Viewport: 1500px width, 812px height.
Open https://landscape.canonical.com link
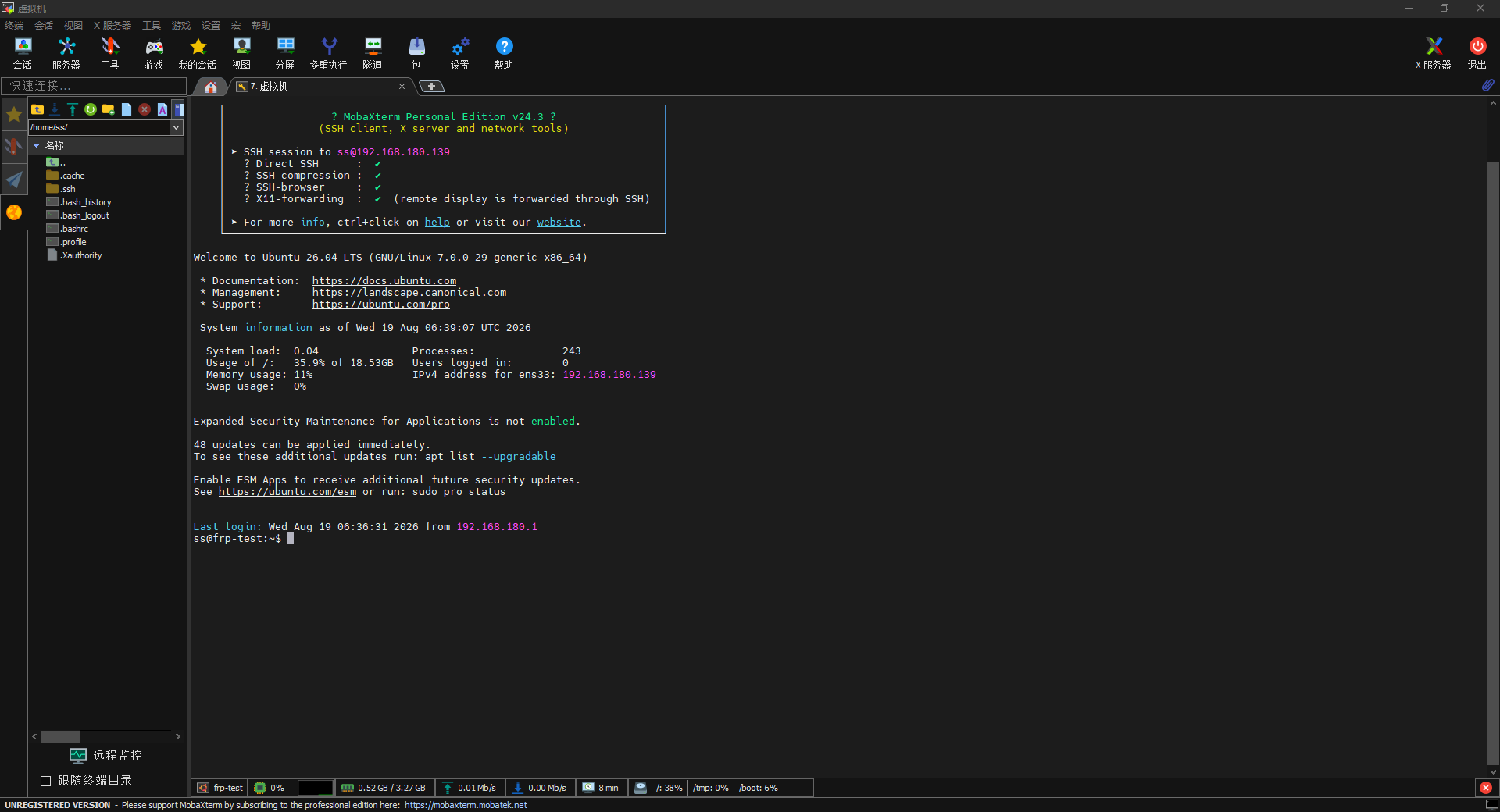pyautogui.click(x=409, y=293)
